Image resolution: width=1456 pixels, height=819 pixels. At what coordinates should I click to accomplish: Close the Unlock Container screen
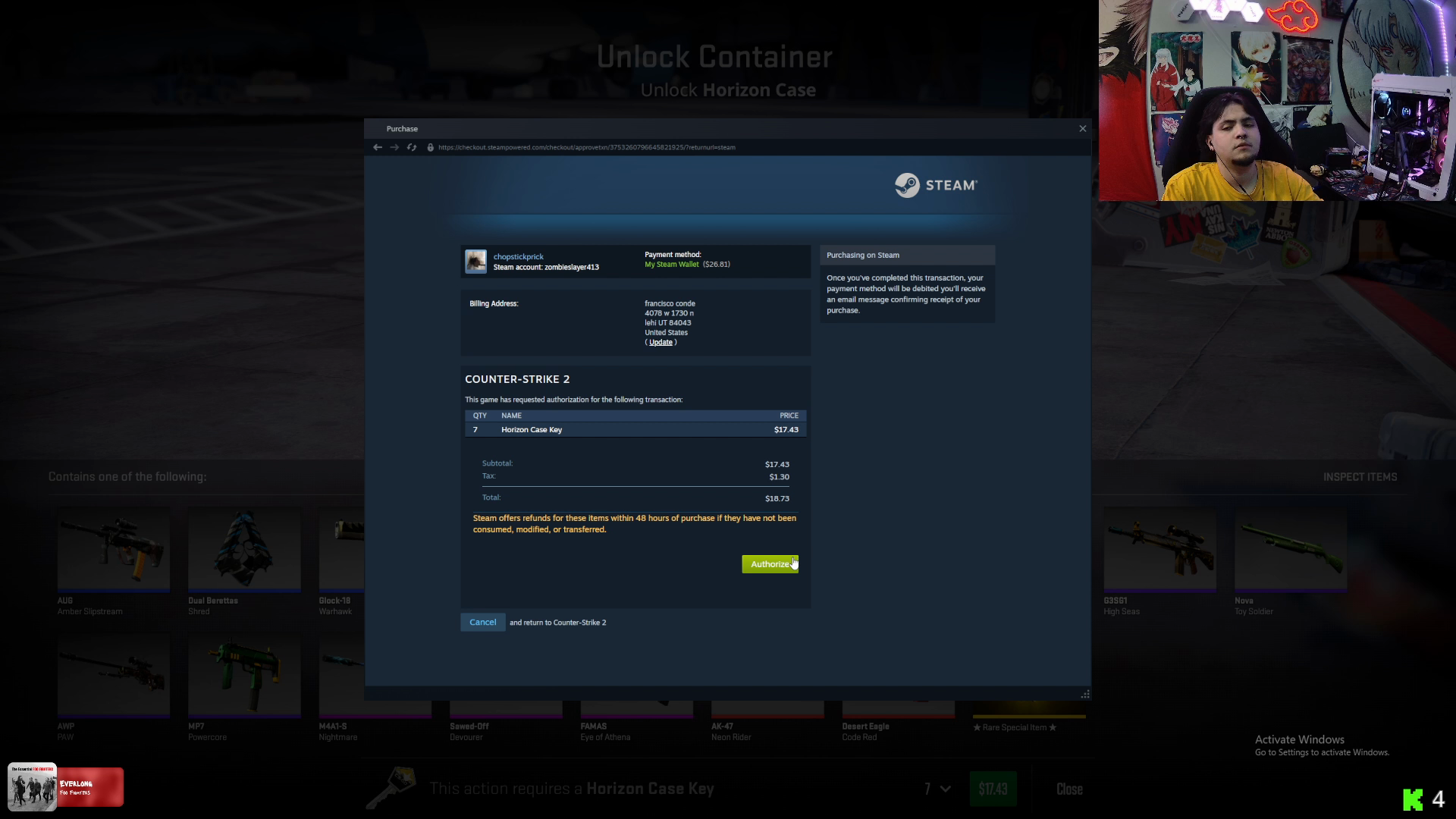click(1069, 789)
